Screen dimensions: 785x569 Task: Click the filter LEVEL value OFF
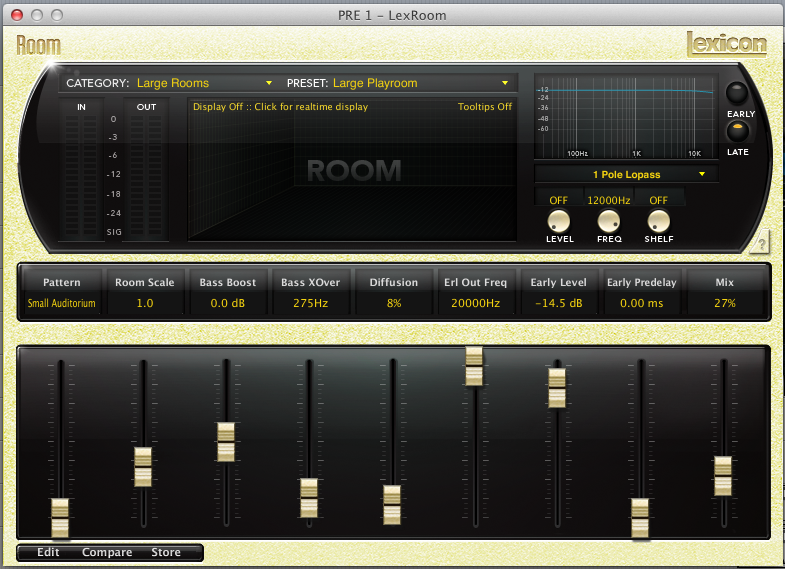tap(559, 200)
